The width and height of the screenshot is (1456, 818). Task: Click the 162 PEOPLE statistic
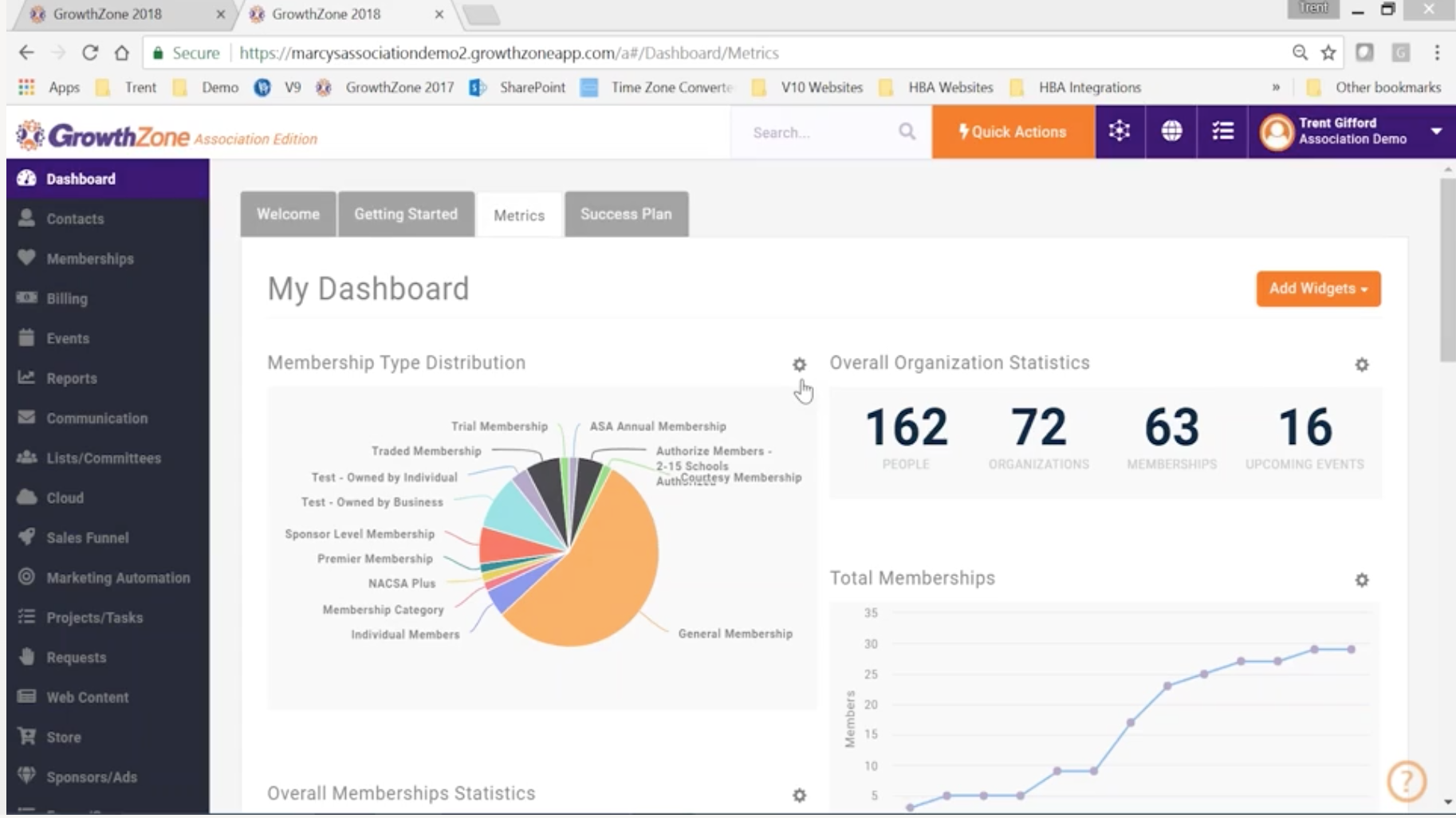pos(906,438)
